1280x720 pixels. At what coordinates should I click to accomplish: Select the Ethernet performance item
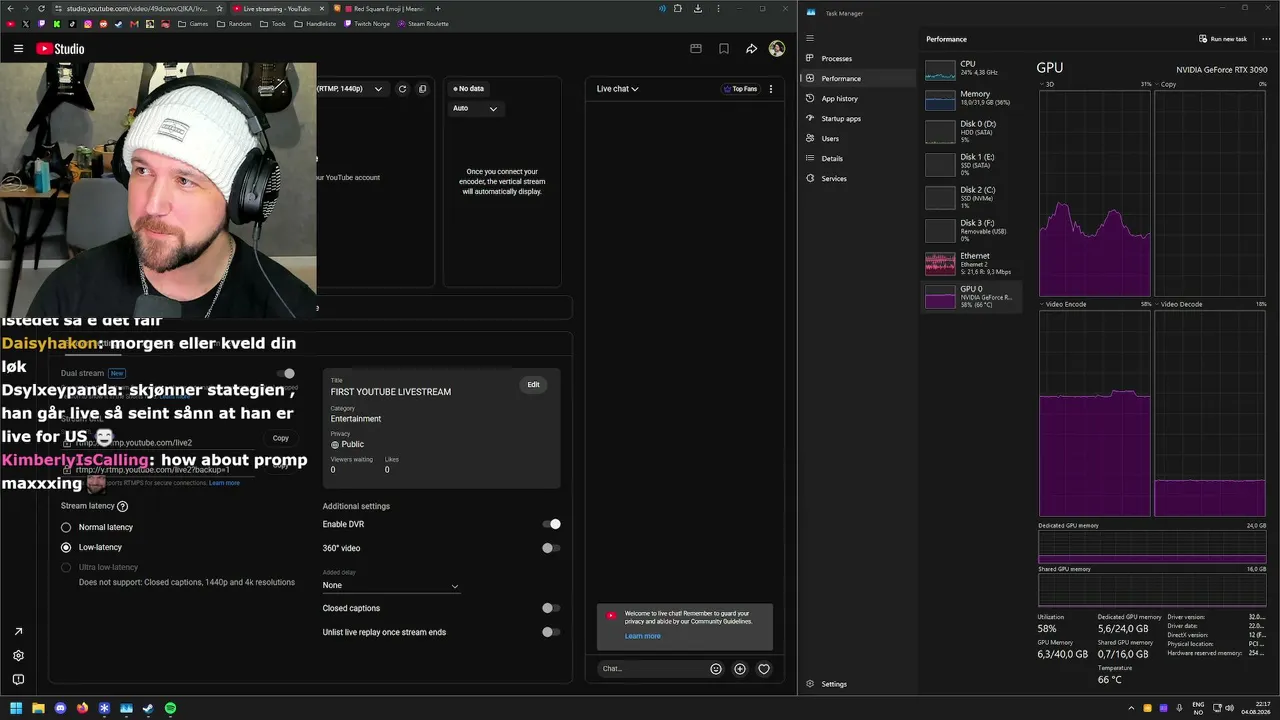tap(970, 263)
